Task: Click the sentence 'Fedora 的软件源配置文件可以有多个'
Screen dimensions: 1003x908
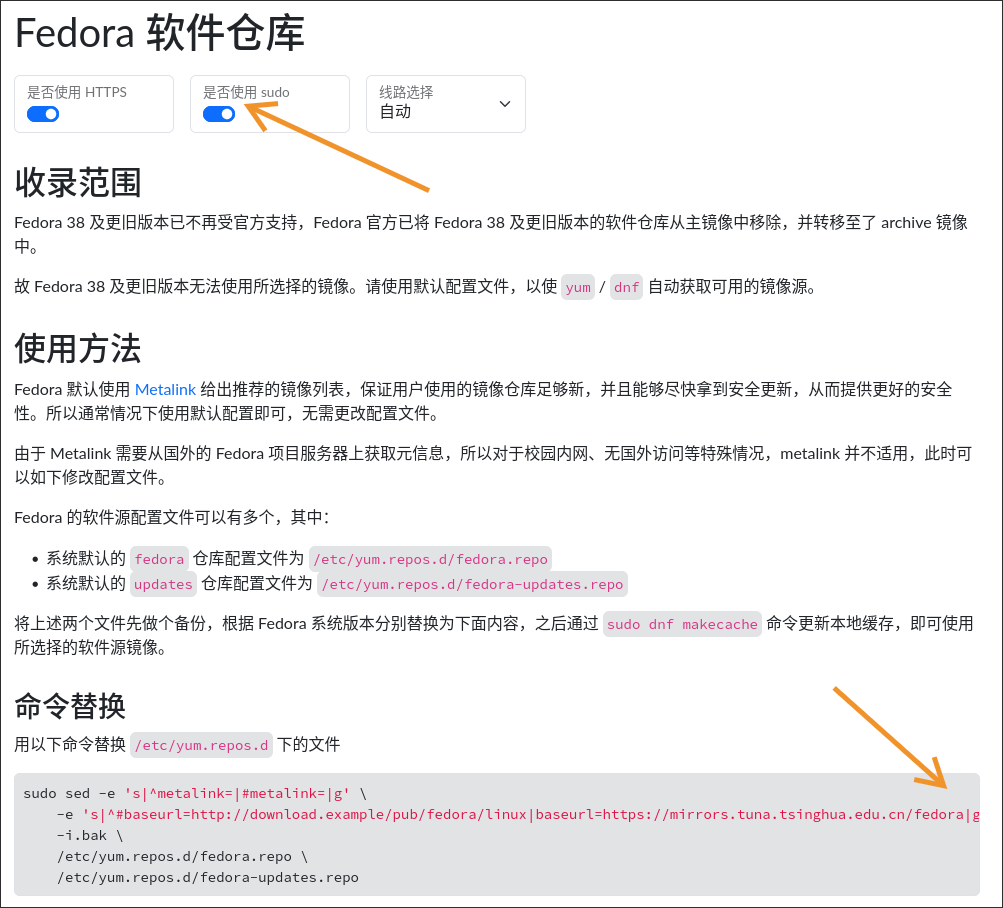Action: coord(171,517)
